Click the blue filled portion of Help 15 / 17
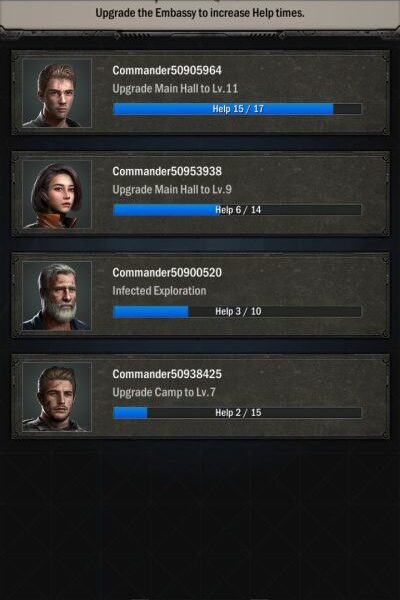Screen dimensions: 400x600 [x=223, y=109]
